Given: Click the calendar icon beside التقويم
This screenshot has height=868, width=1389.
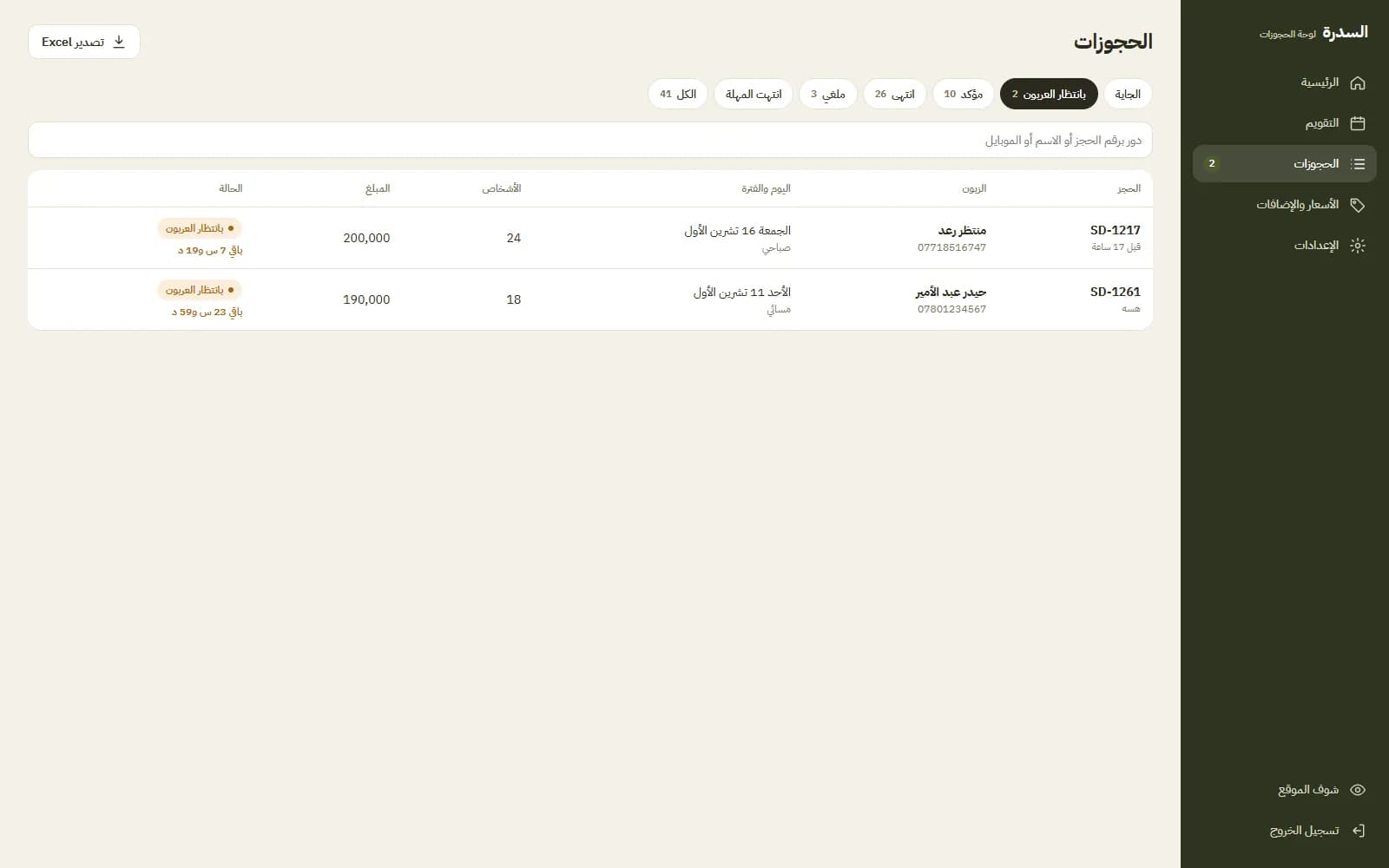Looking at the screenshot, I should coord(1358,123).
